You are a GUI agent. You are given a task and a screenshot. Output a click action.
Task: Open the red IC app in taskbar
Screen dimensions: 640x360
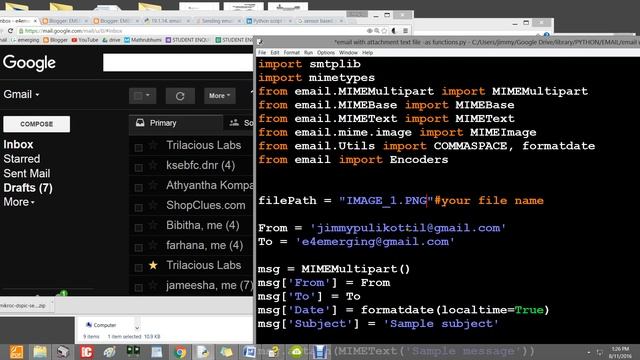[x=87, y=352]
